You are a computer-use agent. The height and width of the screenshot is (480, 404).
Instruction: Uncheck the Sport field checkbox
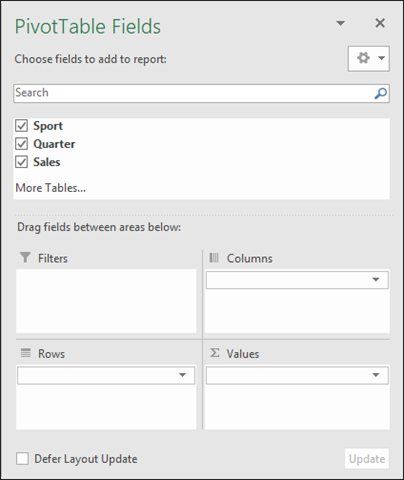(x=21, y=126)
